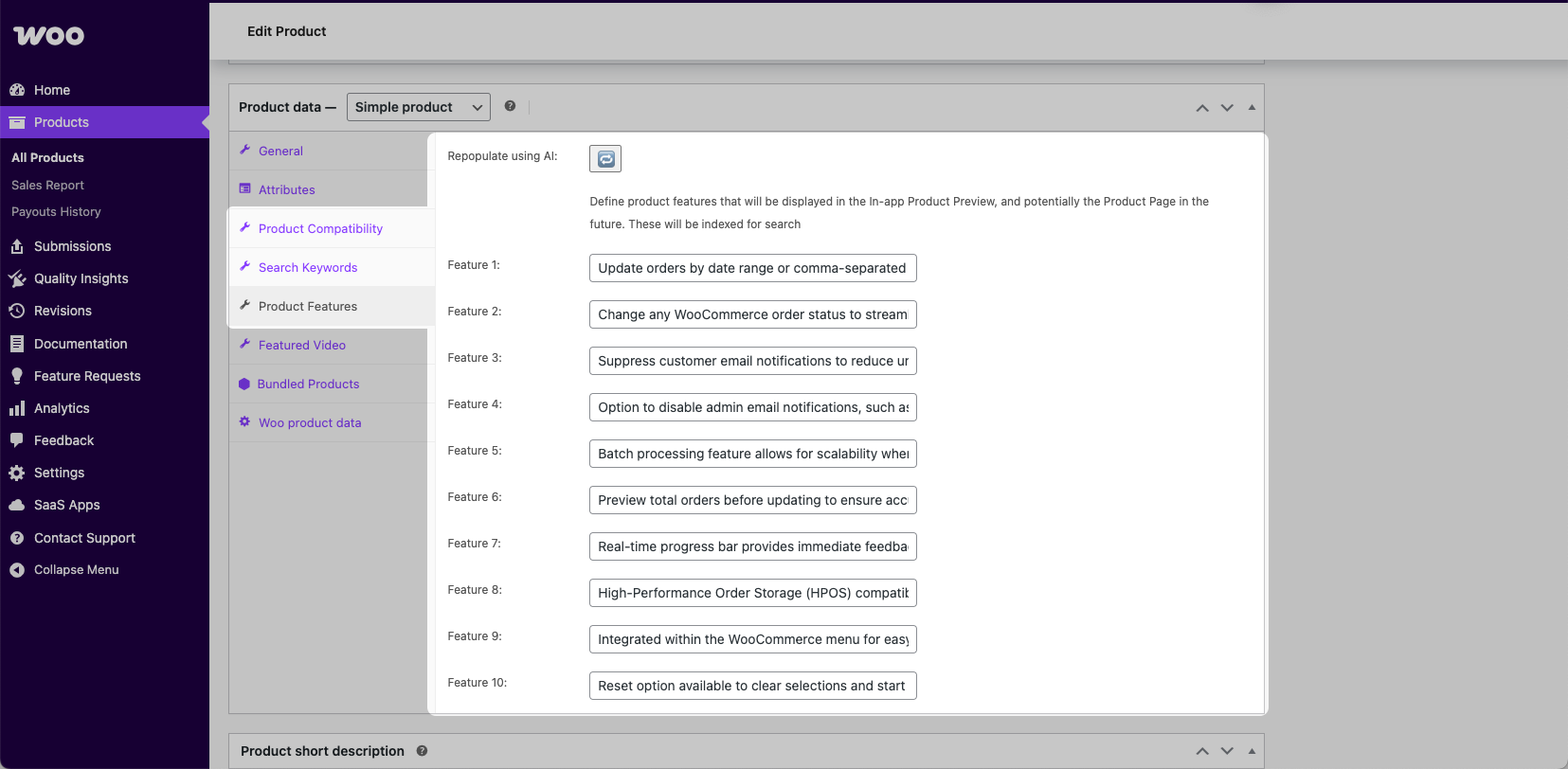The width and height of the screenshot is (1568, 769).
Task: Click the Feature 2 input field
Action: (753, 314)
